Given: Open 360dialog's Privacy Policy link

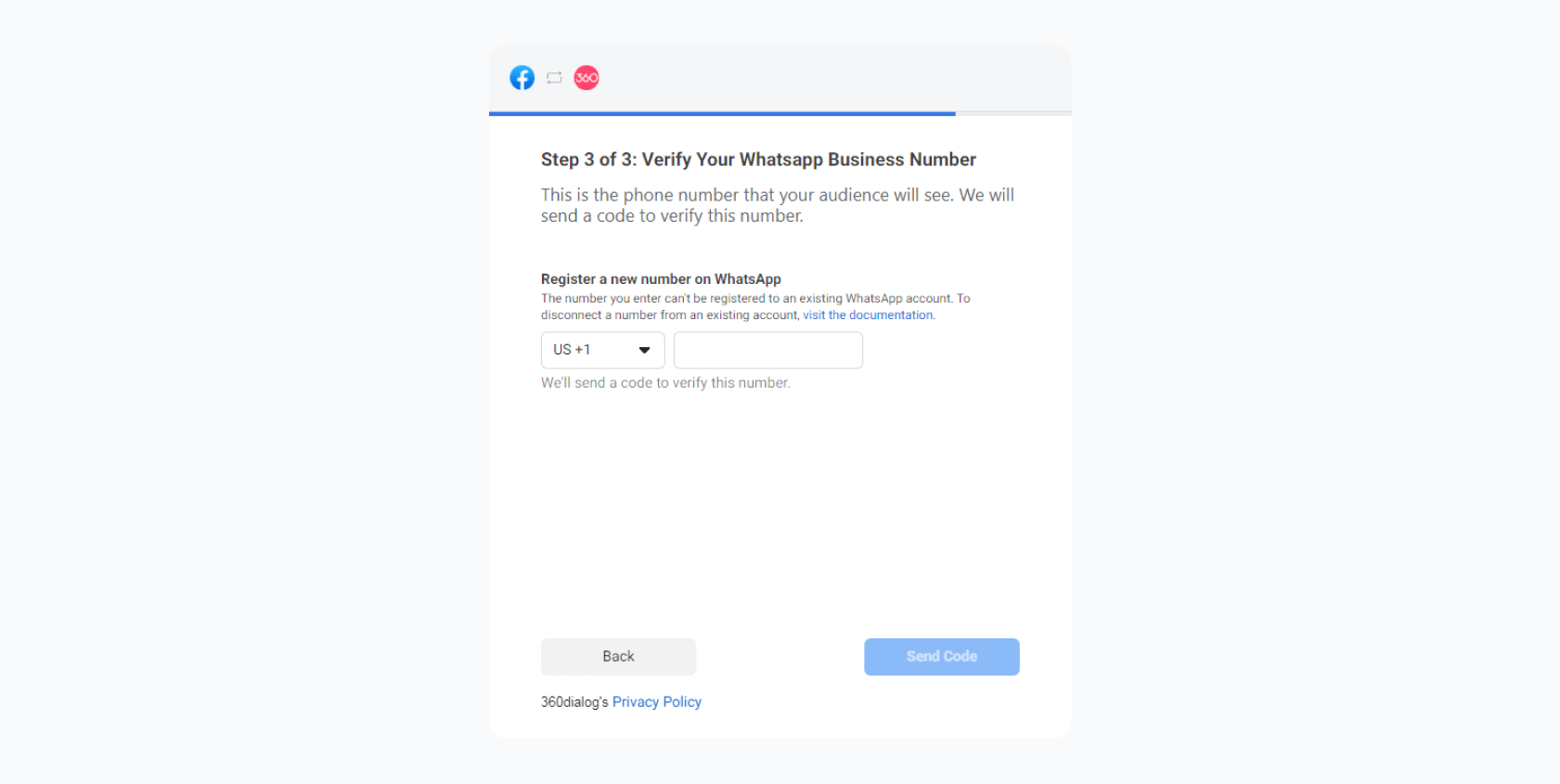Looking at the screenshot, I should (657, 702).
